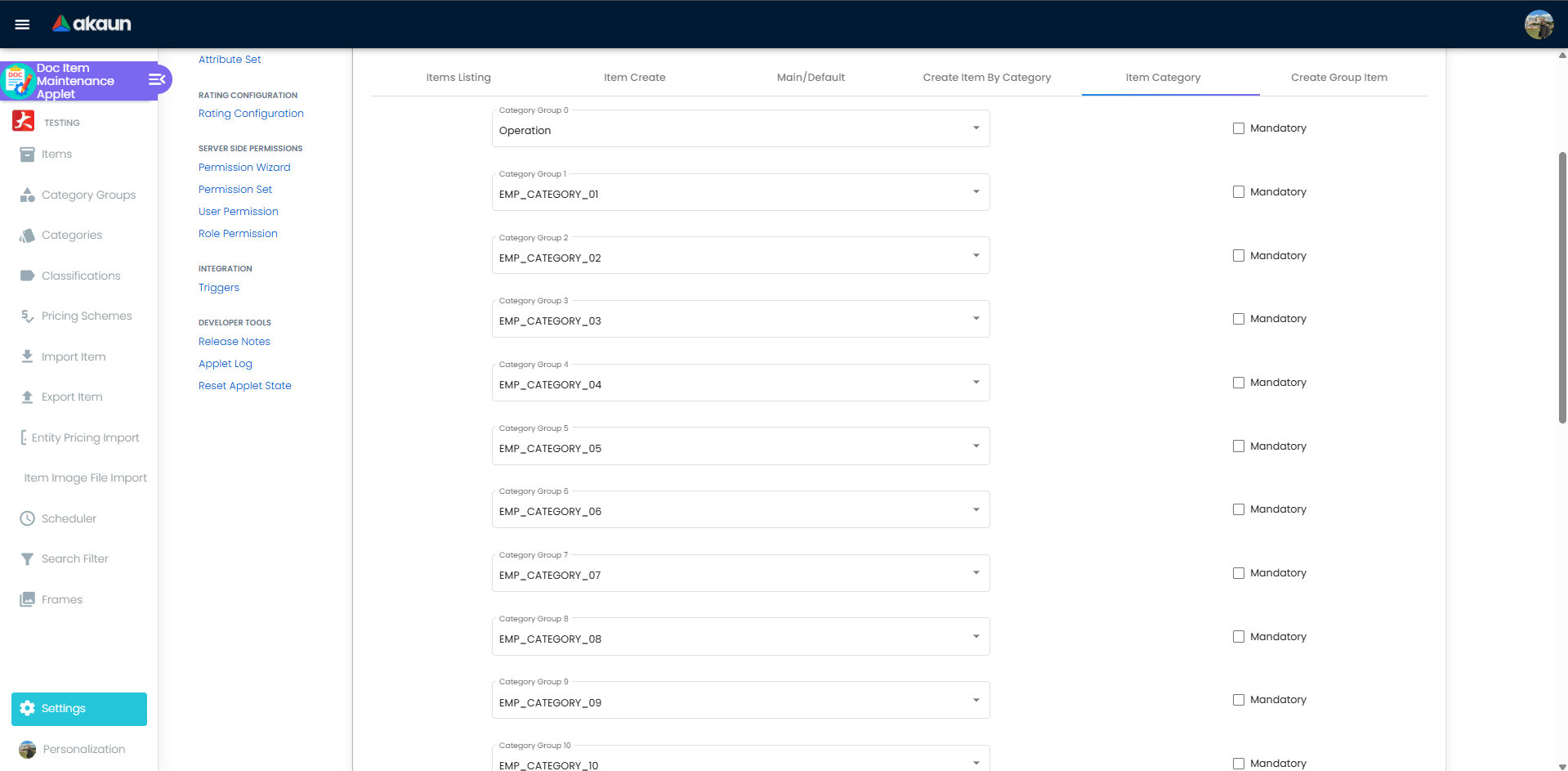Open the Permission Wizard link
1568x771 pixels.
[244, 168]
